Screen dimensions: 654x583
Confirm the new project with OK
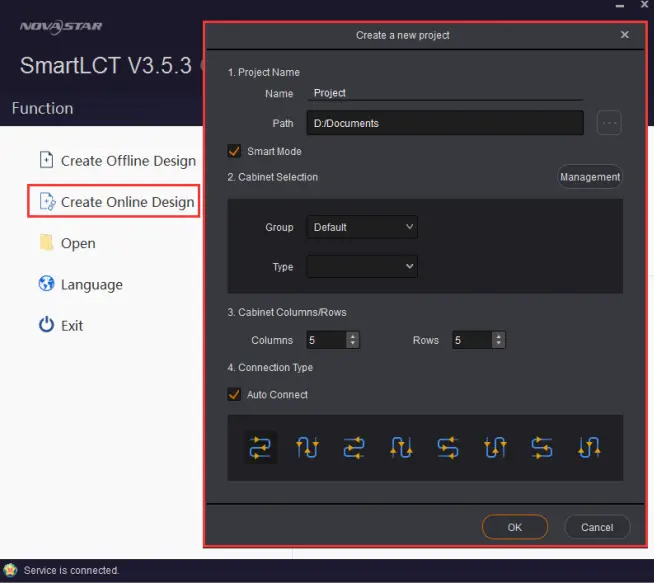(515, 527)
